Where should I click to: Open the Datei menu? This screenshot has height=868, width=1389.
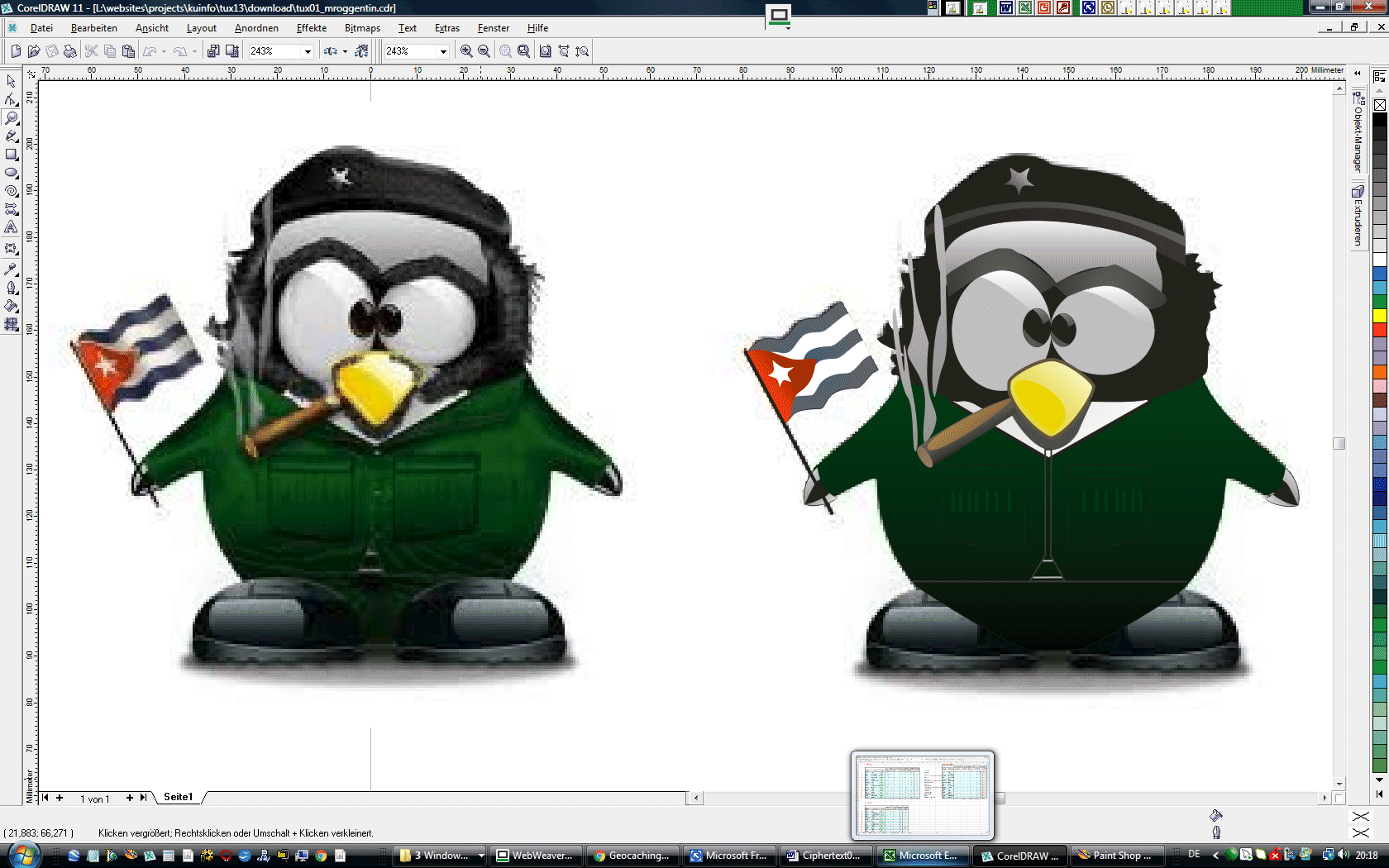(x=41, y=28)
